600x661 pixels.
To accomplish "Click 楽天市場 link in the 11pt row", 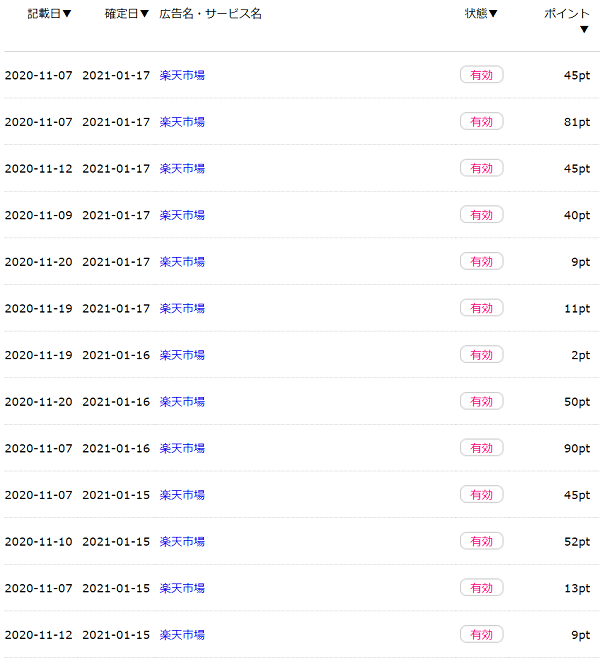I will coord(182,309).
